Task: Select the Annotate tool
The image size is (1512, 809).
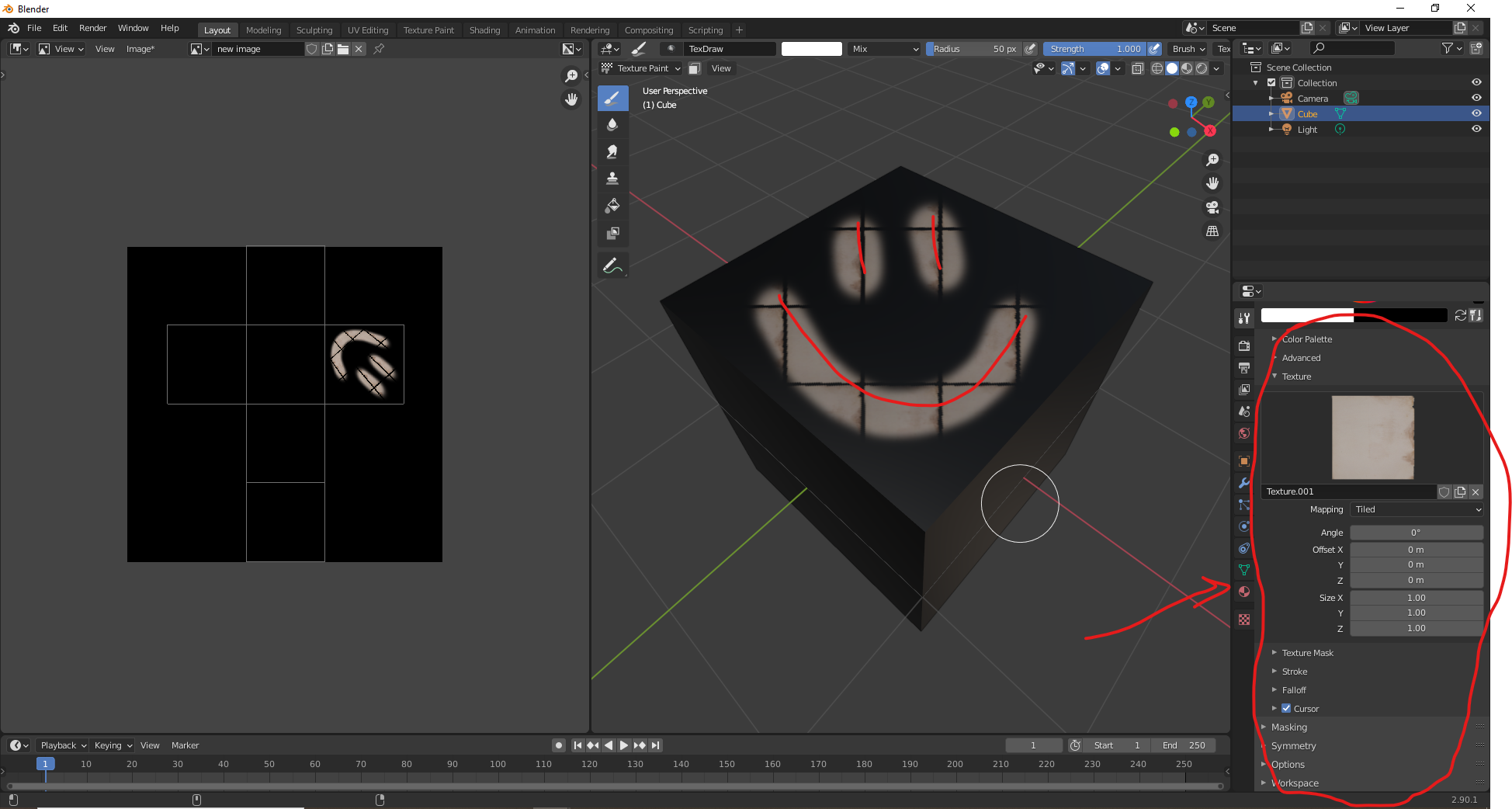Action: pos(612,266)
